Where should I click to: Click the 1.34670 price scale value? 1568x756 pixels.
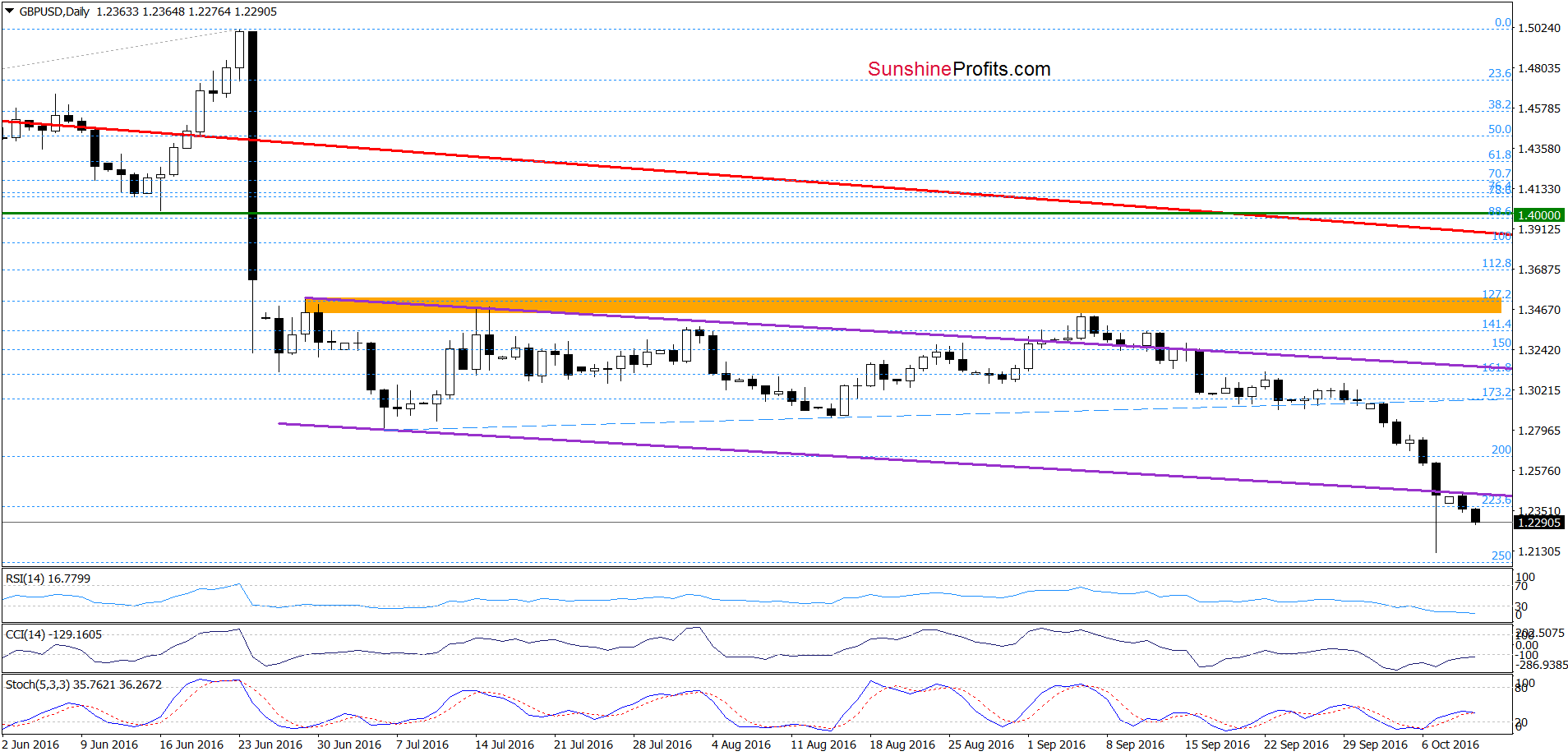coord(1539,310)
